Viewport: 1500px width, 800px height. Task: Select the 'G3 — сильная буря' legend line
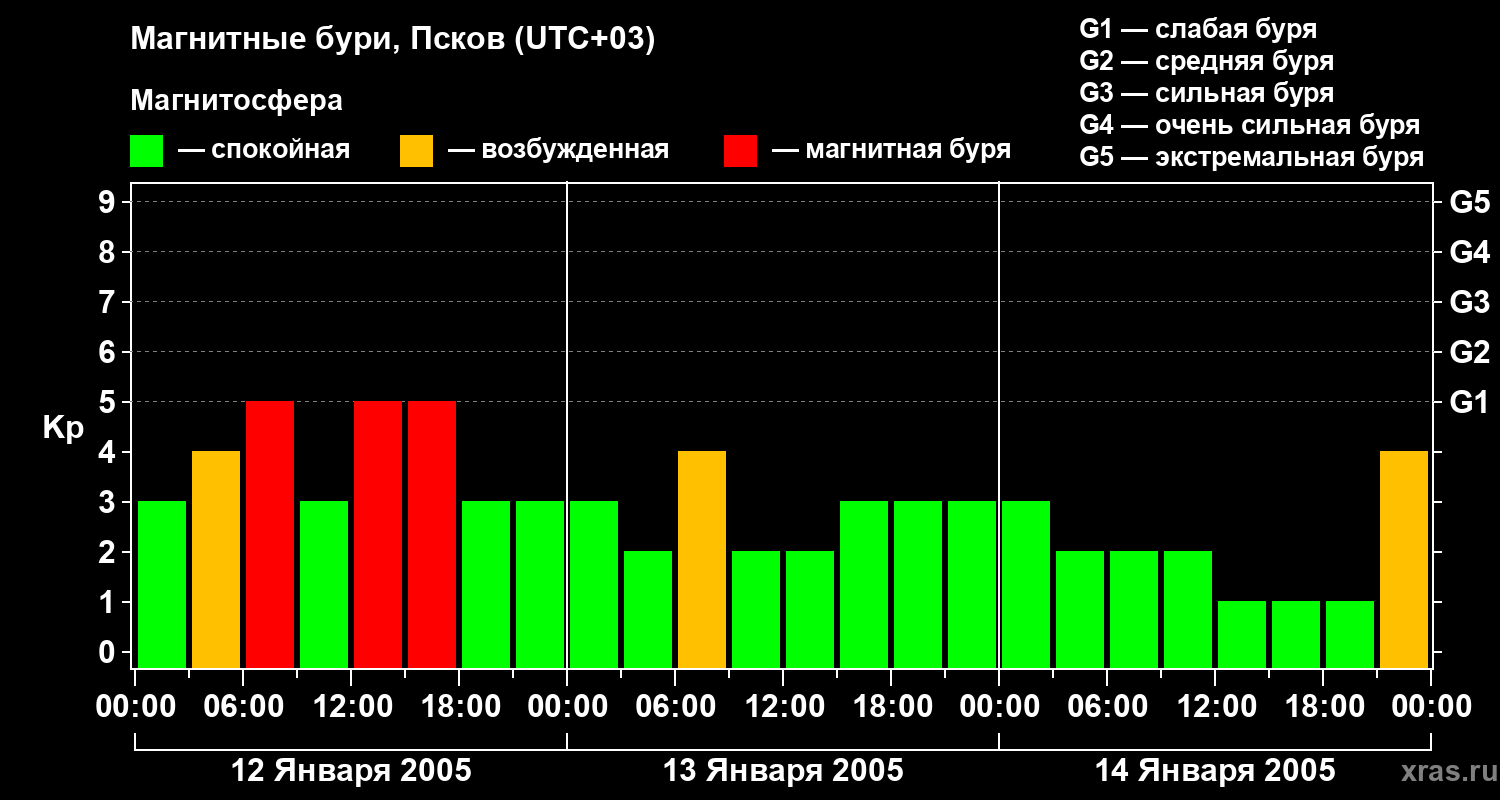click(x=1207, y=93)
